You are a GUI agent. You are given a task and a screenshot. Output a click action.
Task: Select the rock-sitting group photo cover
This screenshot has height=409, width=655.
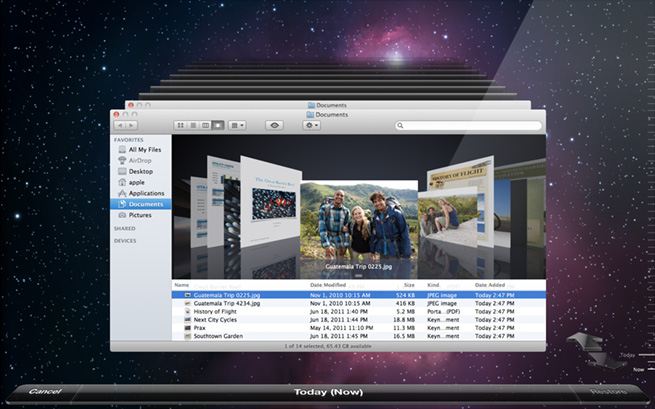447,217
